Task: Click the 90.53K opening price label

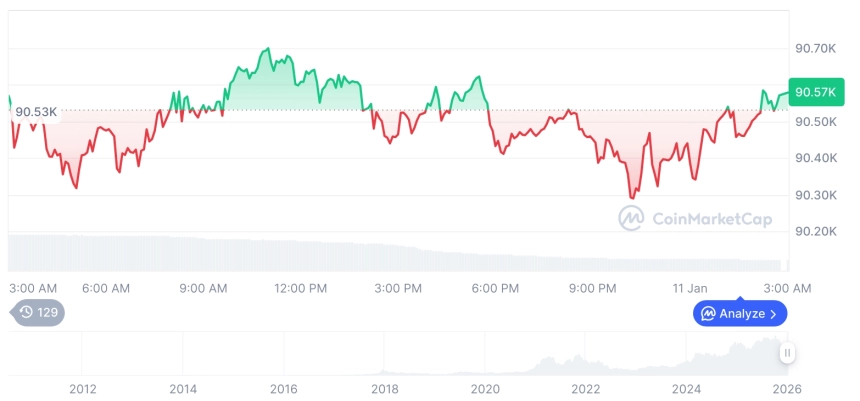Action: (36, 112)
